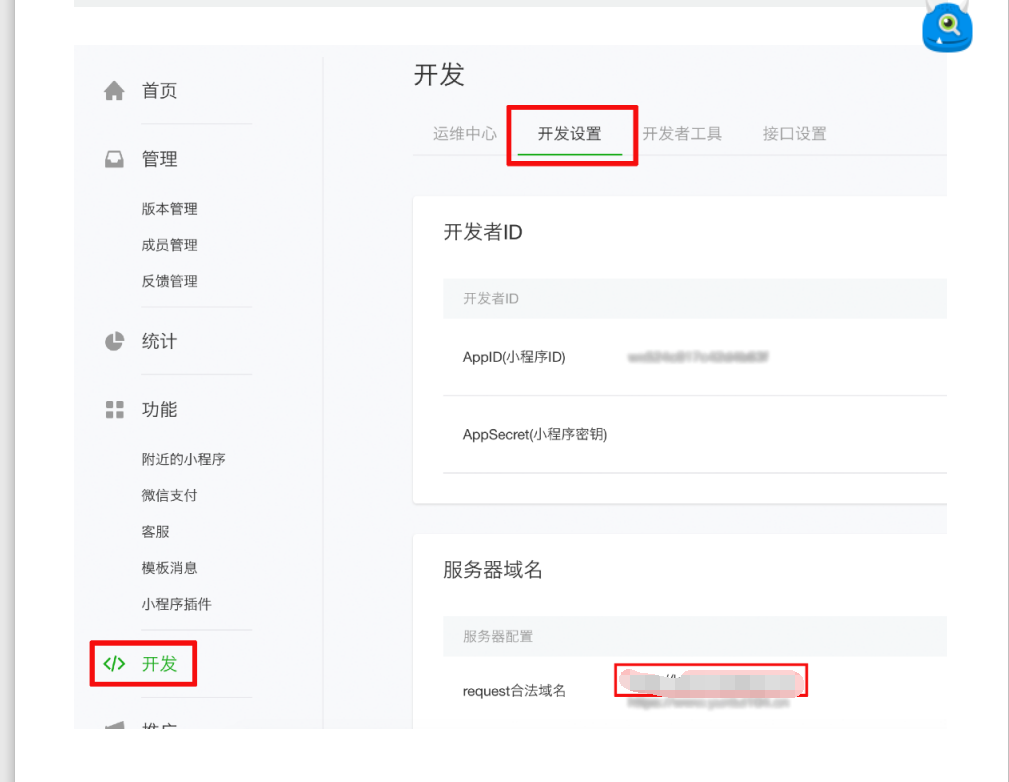Click the AppID(小程序ID) label
The height and width of the screenshot is (782, 1009).
pyautogui.click(x=514, y=357)
